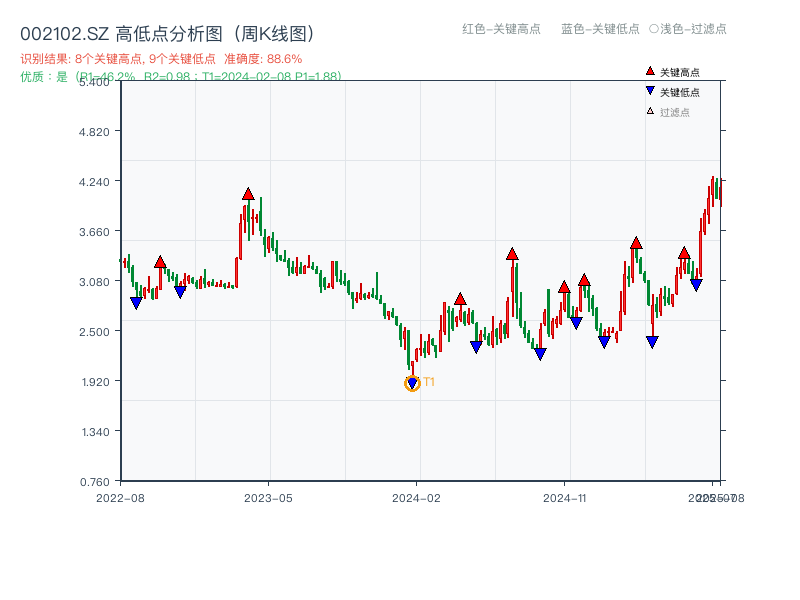Click red high marker at 2023 peak near 4.1
This screenshot has height=600, width=800.
(248, 194)
